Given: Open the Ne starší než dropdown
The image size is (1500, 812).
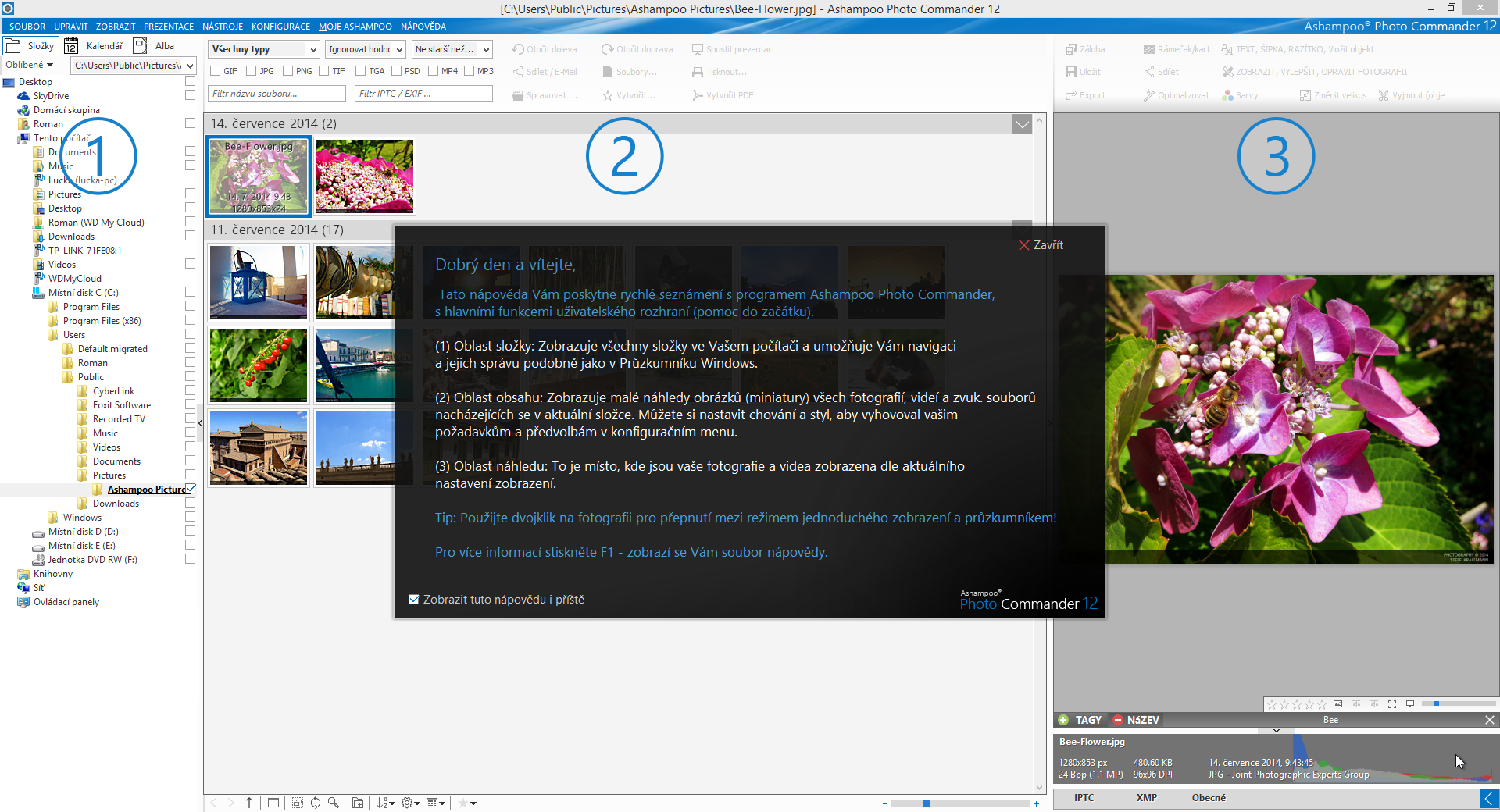Looking at the screenshot, I should coord(452,49).
